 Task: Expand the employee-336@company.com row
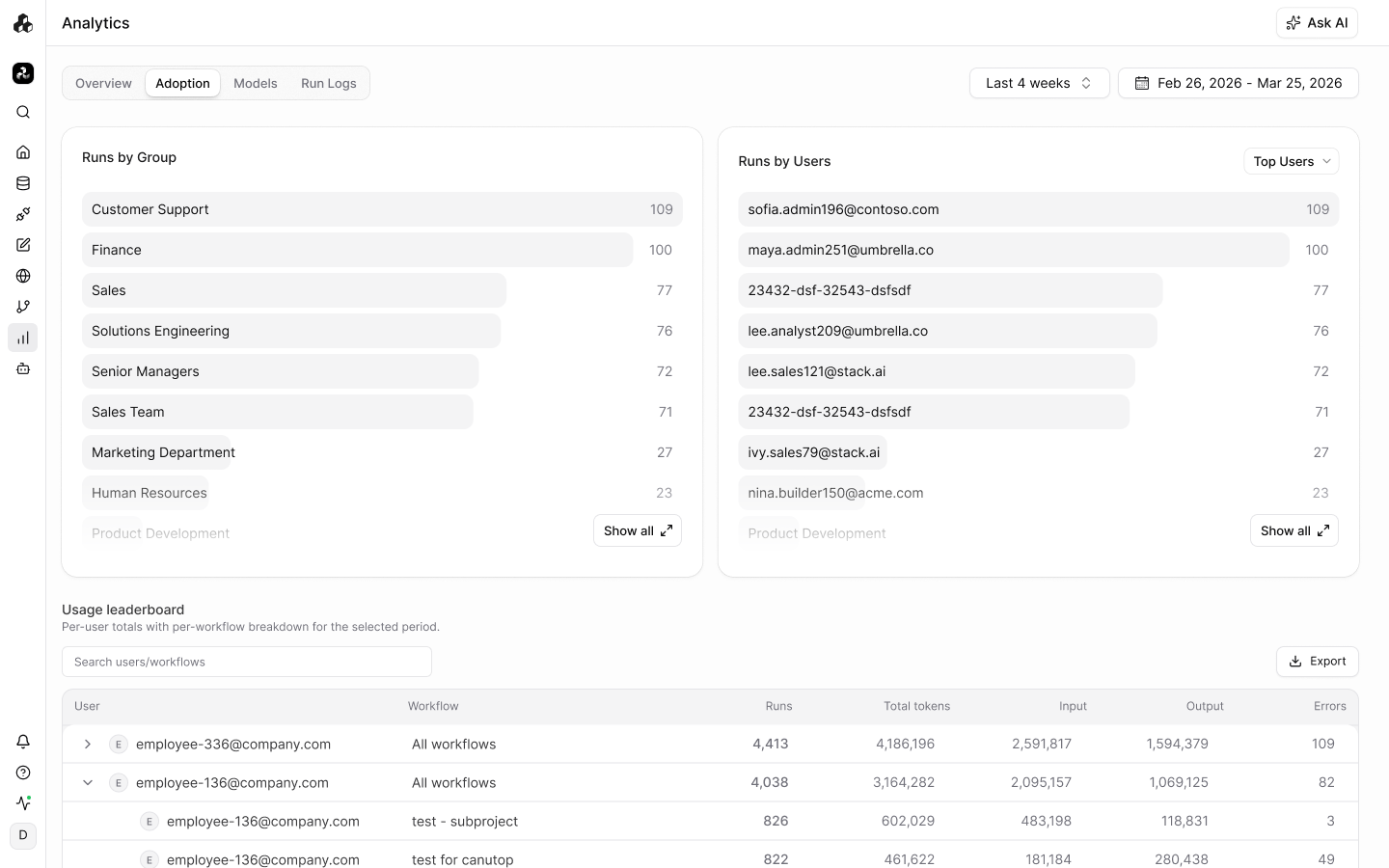(88, 744)
